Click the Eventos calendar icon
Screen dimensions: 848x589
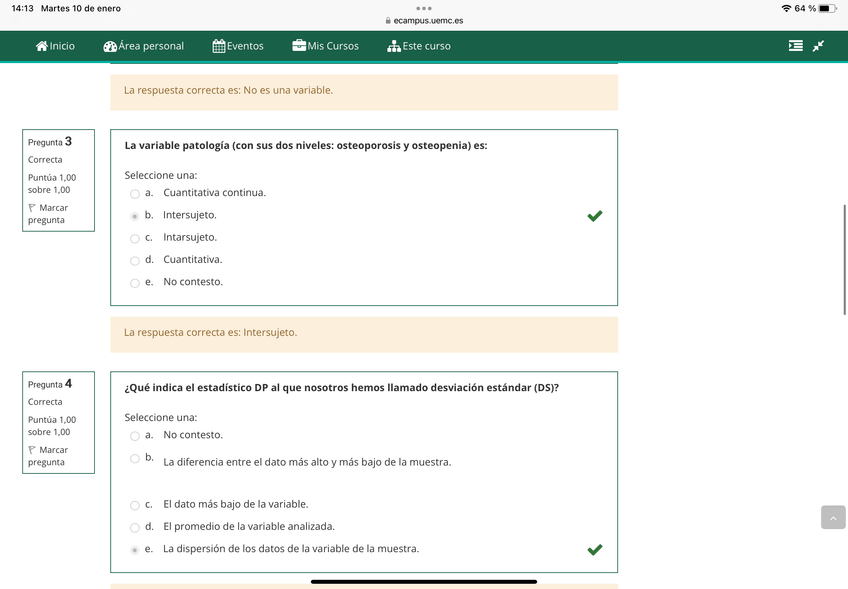point(217,45)
